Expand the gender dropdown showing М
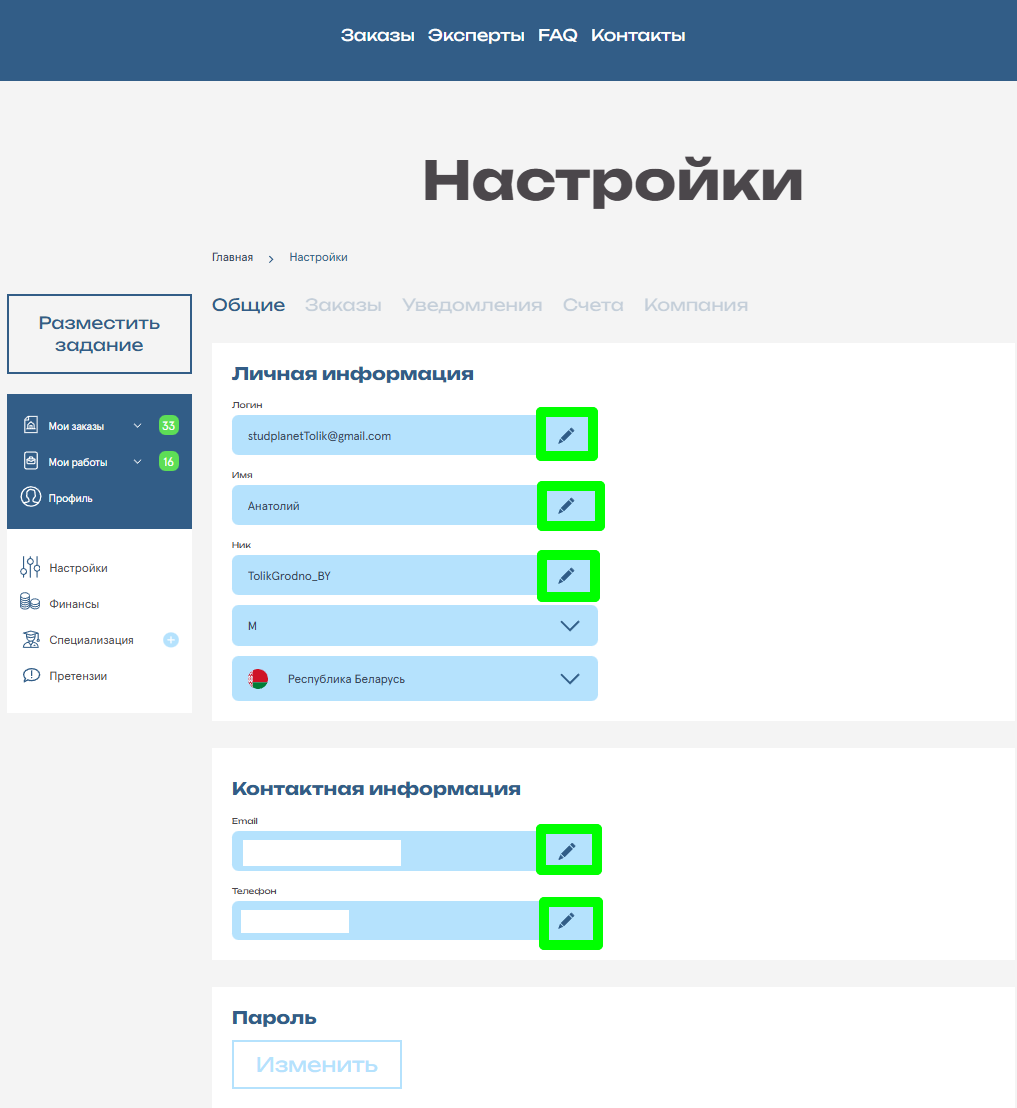Screen dimensions: 1017x1108 [414, 626]
